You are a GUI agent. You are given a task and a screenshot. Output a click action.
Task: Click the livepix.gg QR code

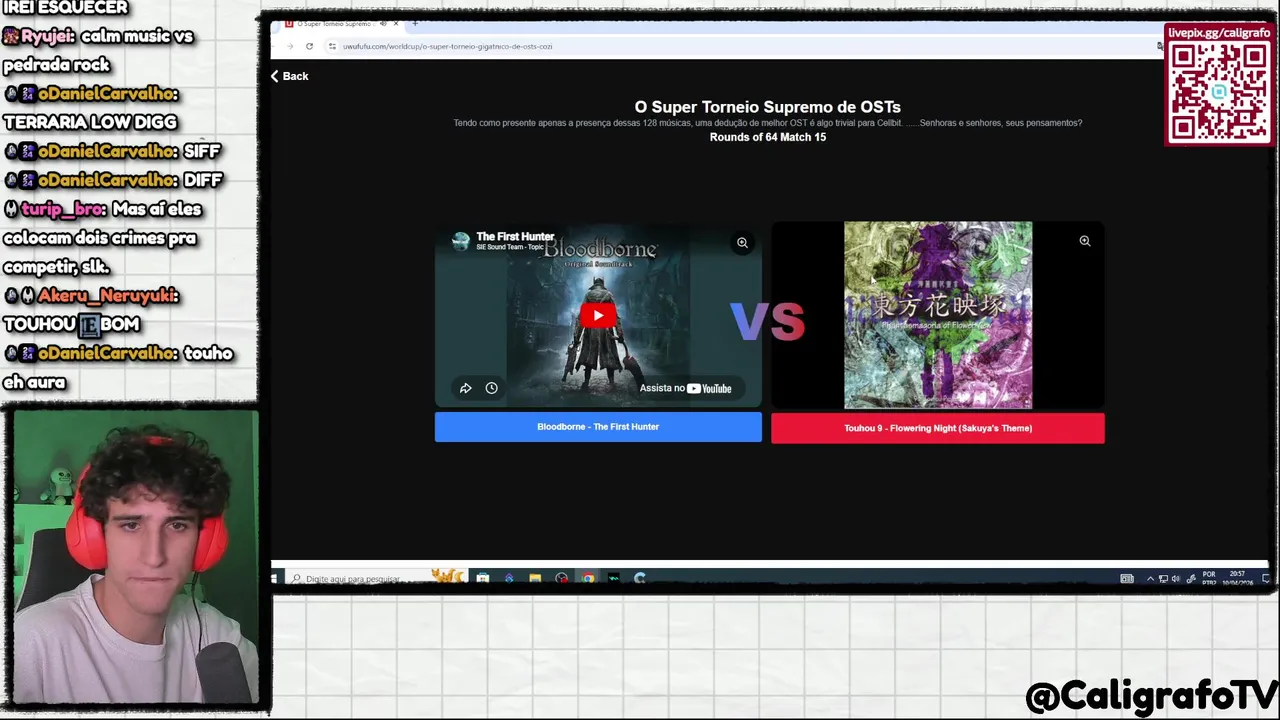pos(1219,91)
